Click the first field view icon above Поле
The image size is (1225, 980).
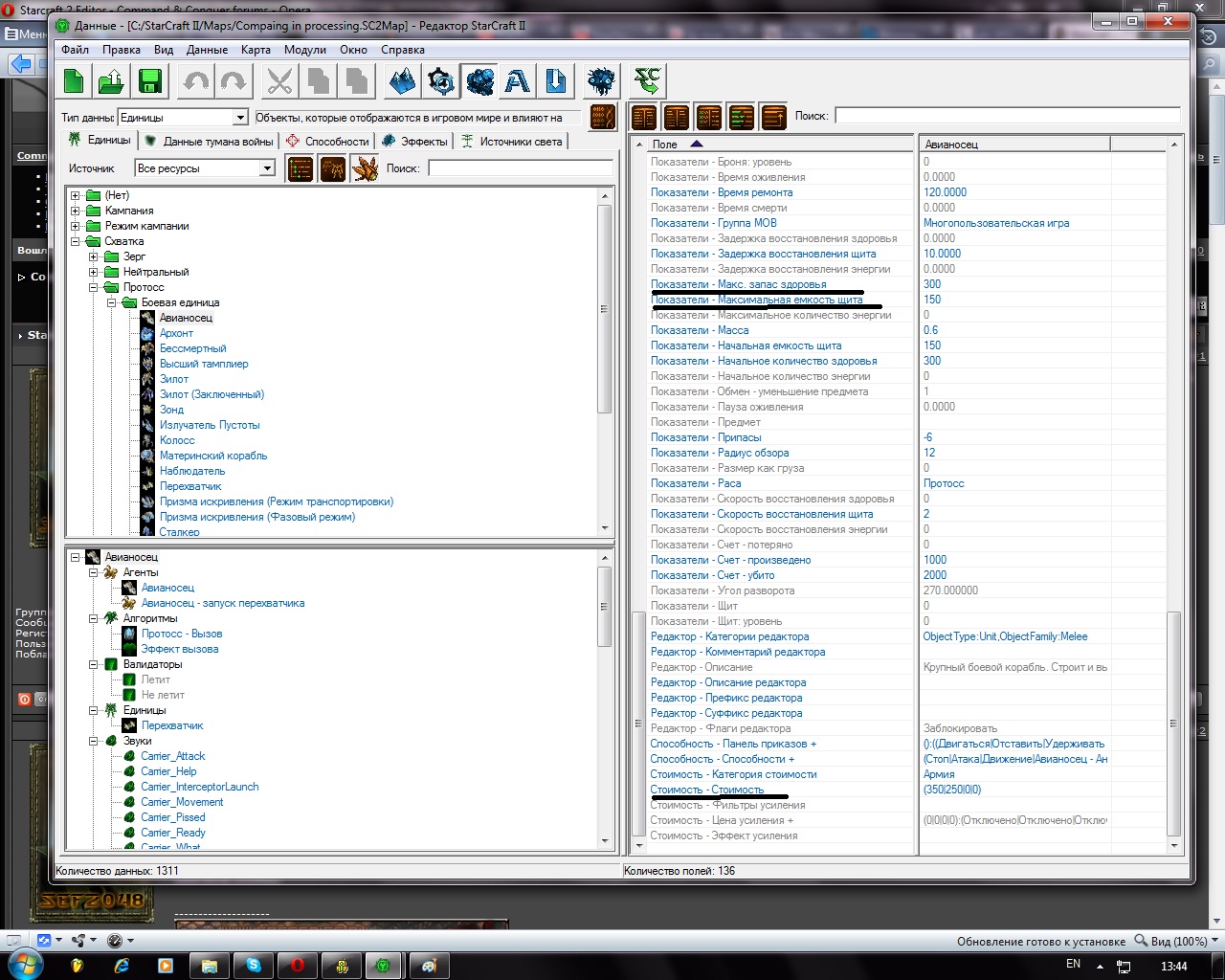tap(644, 117)
